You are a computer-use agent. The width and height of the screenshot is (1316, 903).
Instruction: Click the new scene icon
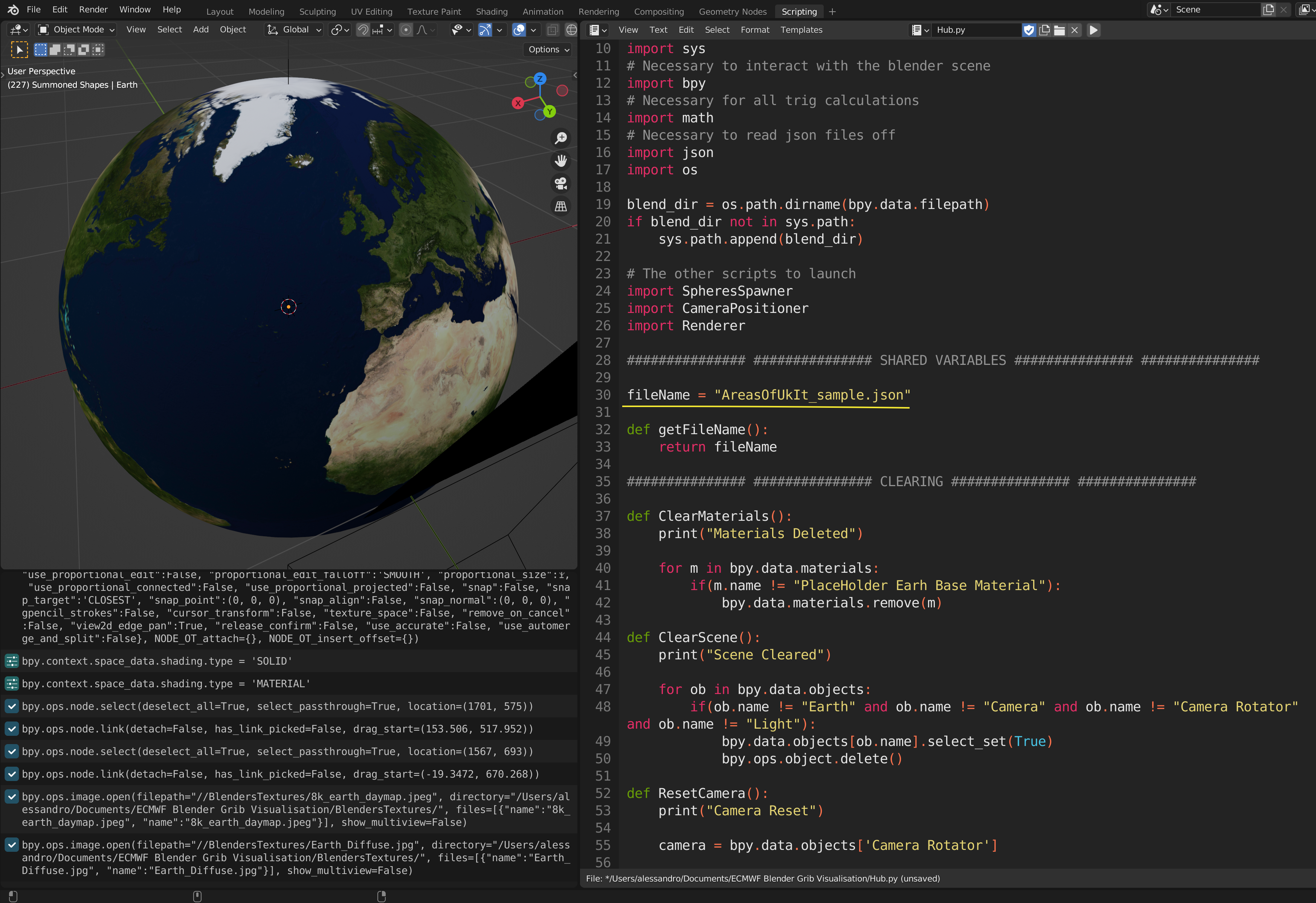1269,10
